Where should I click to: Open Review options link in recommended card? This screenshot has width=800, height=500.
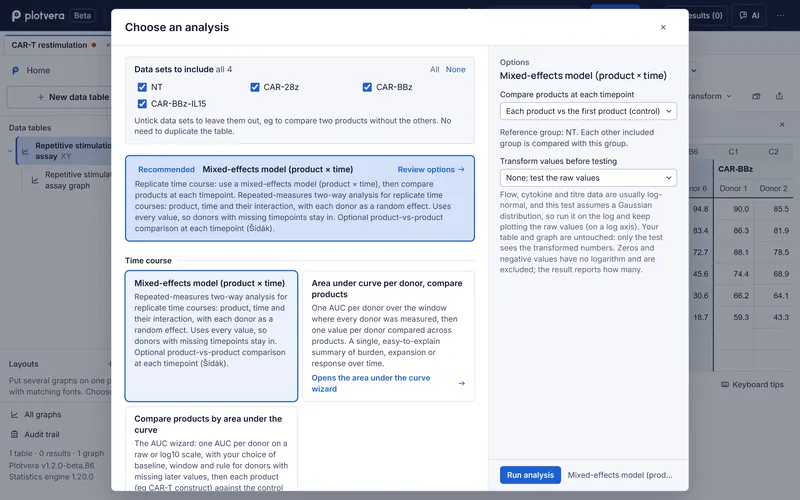431,169
